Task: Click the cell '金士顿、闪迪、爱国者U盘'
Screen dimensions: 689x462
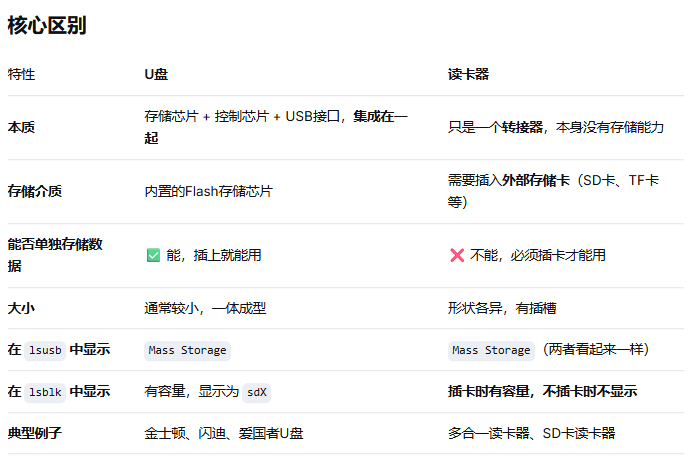Action: point(224,433)
